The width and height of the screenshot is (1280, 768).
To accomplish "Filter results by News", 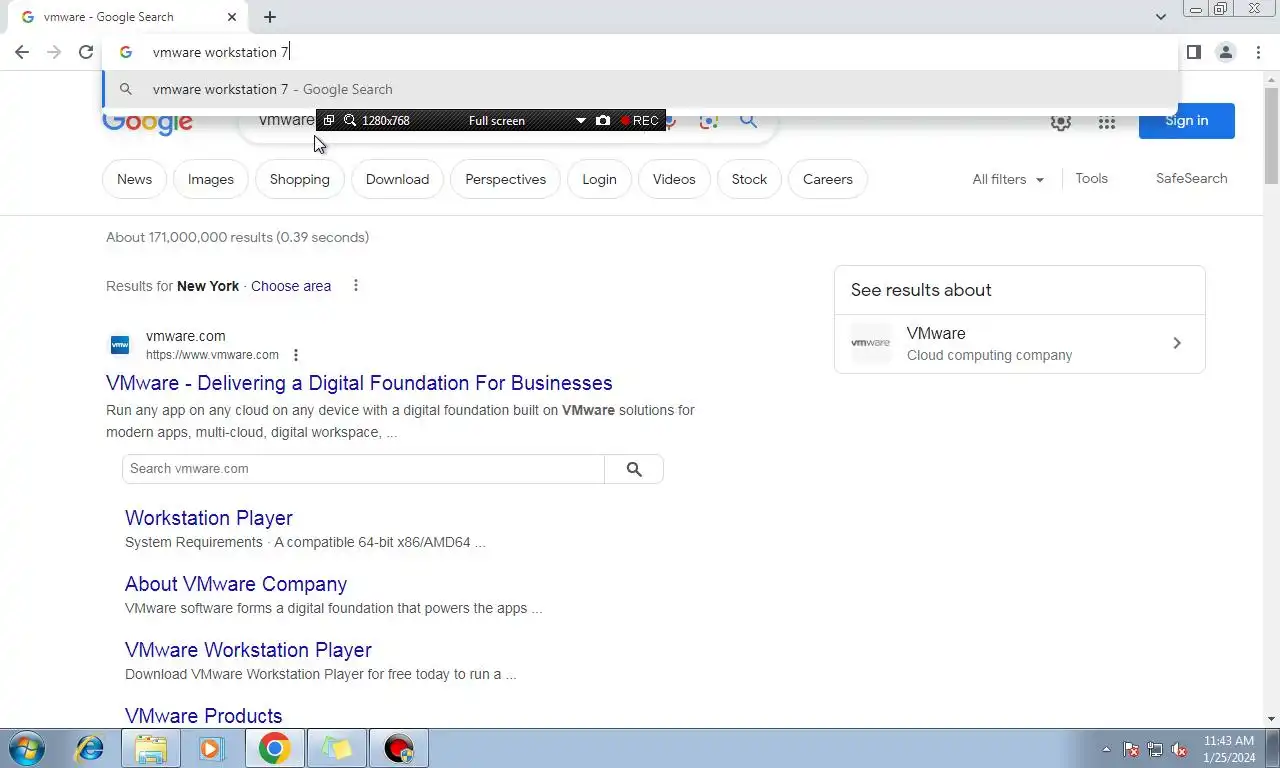I will click(x=134, y=179).
